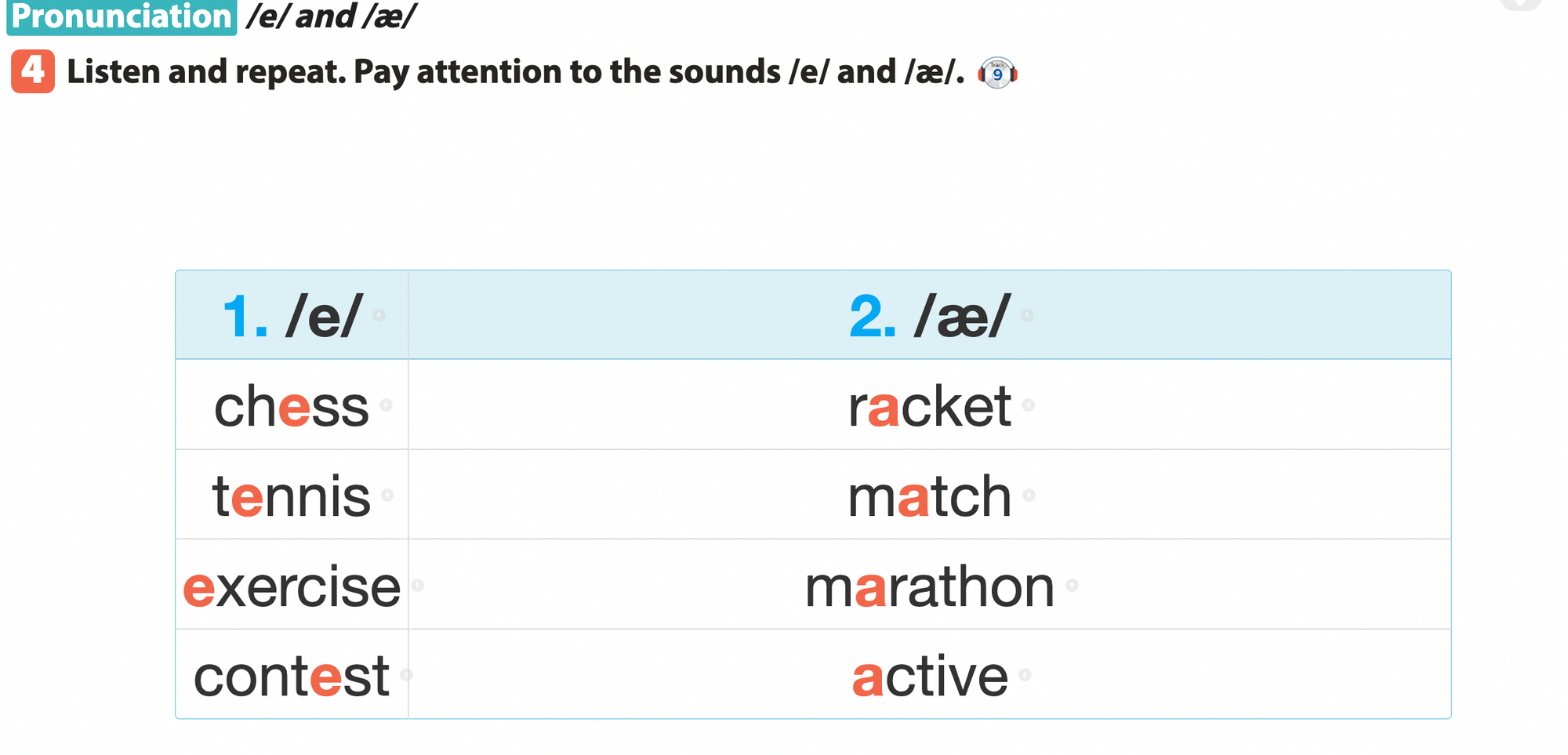This screenshot has height=755, width=1568.
Task: Click the "1. /e/" column header
Action: 292,317
